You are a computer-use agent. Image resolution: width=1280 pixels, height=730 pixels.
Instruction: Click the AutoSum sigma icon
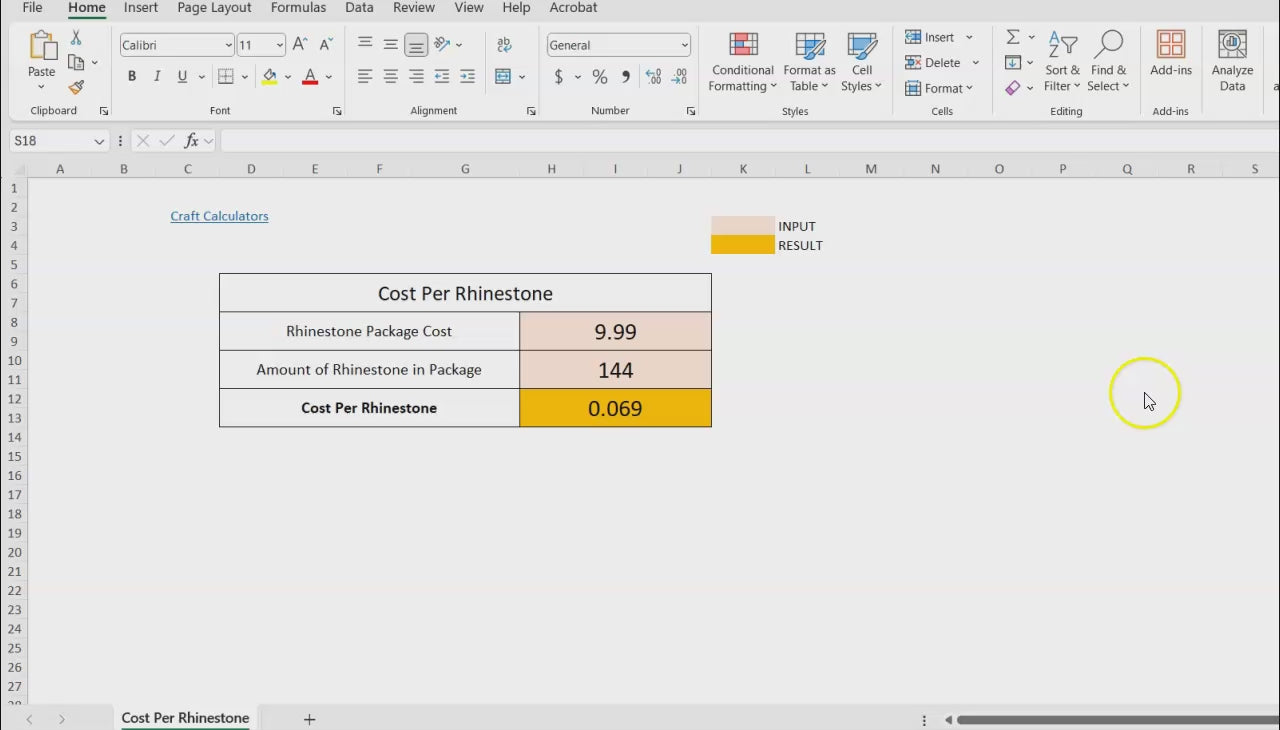[x=1013, y=37]
